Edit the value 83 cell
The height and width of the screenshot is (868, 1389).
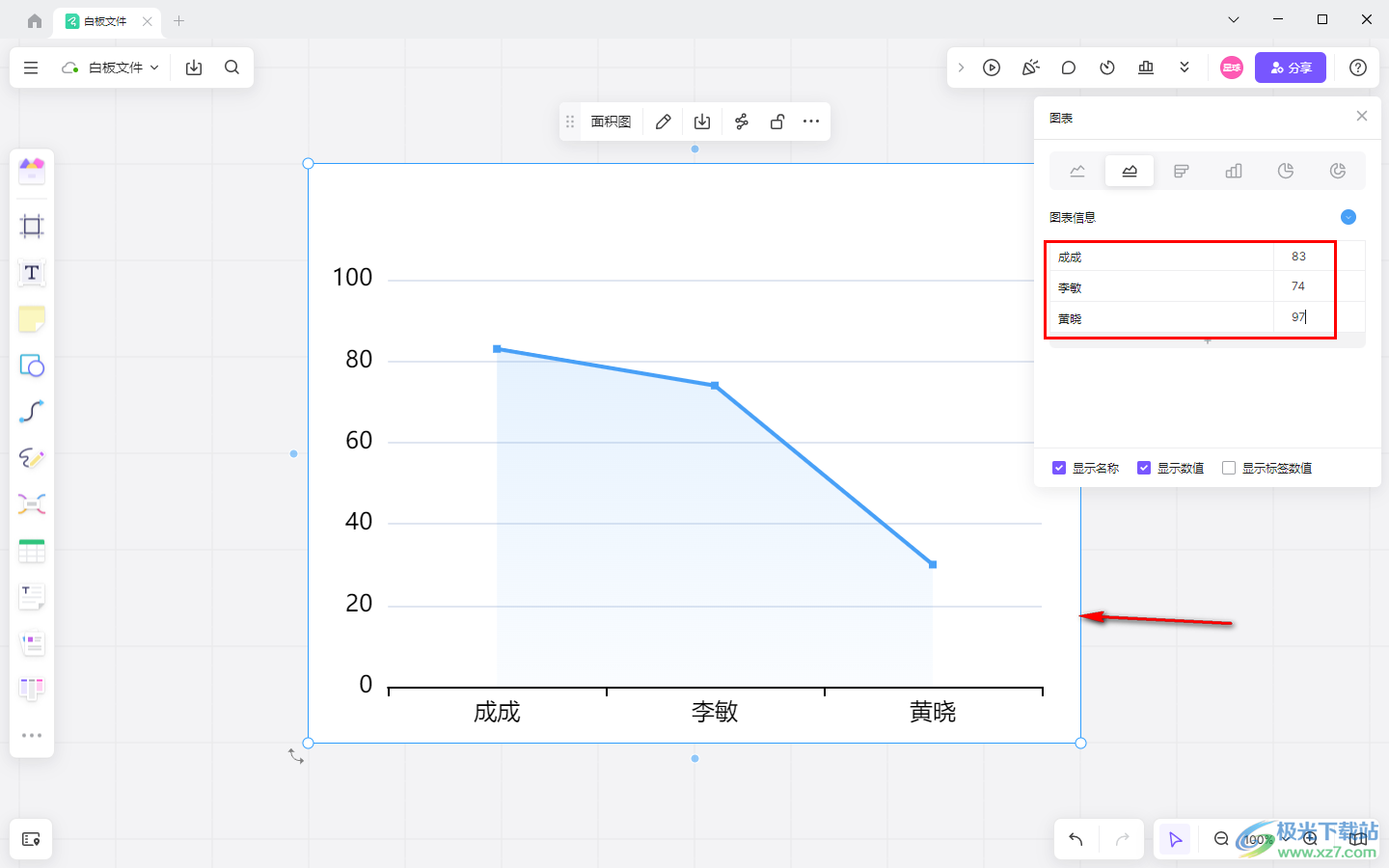(1319, 257)
